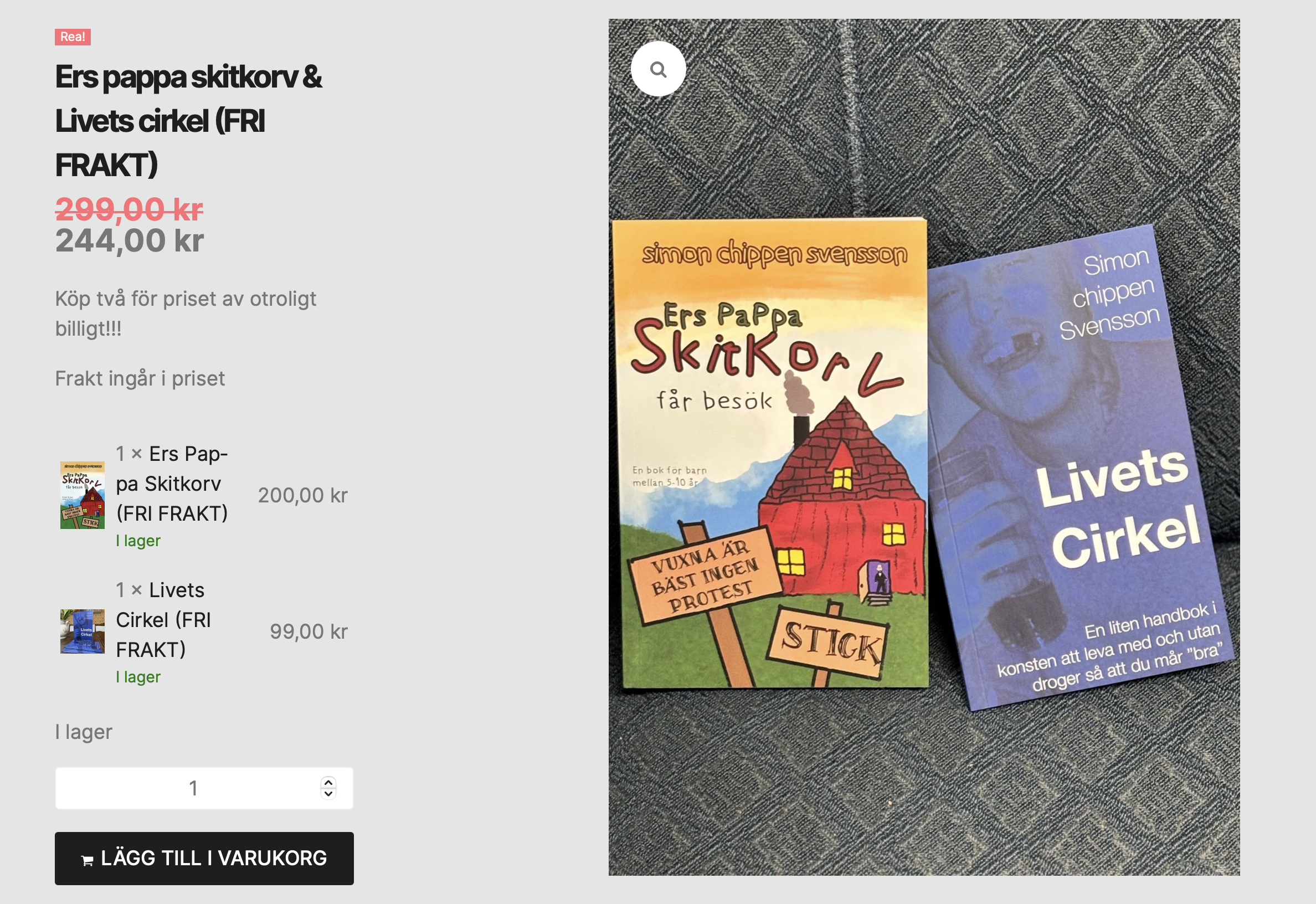The image size is (1316, 904).
Task: Click the "Frakt ingår i priset" text
Action: (x=140, y=378)
